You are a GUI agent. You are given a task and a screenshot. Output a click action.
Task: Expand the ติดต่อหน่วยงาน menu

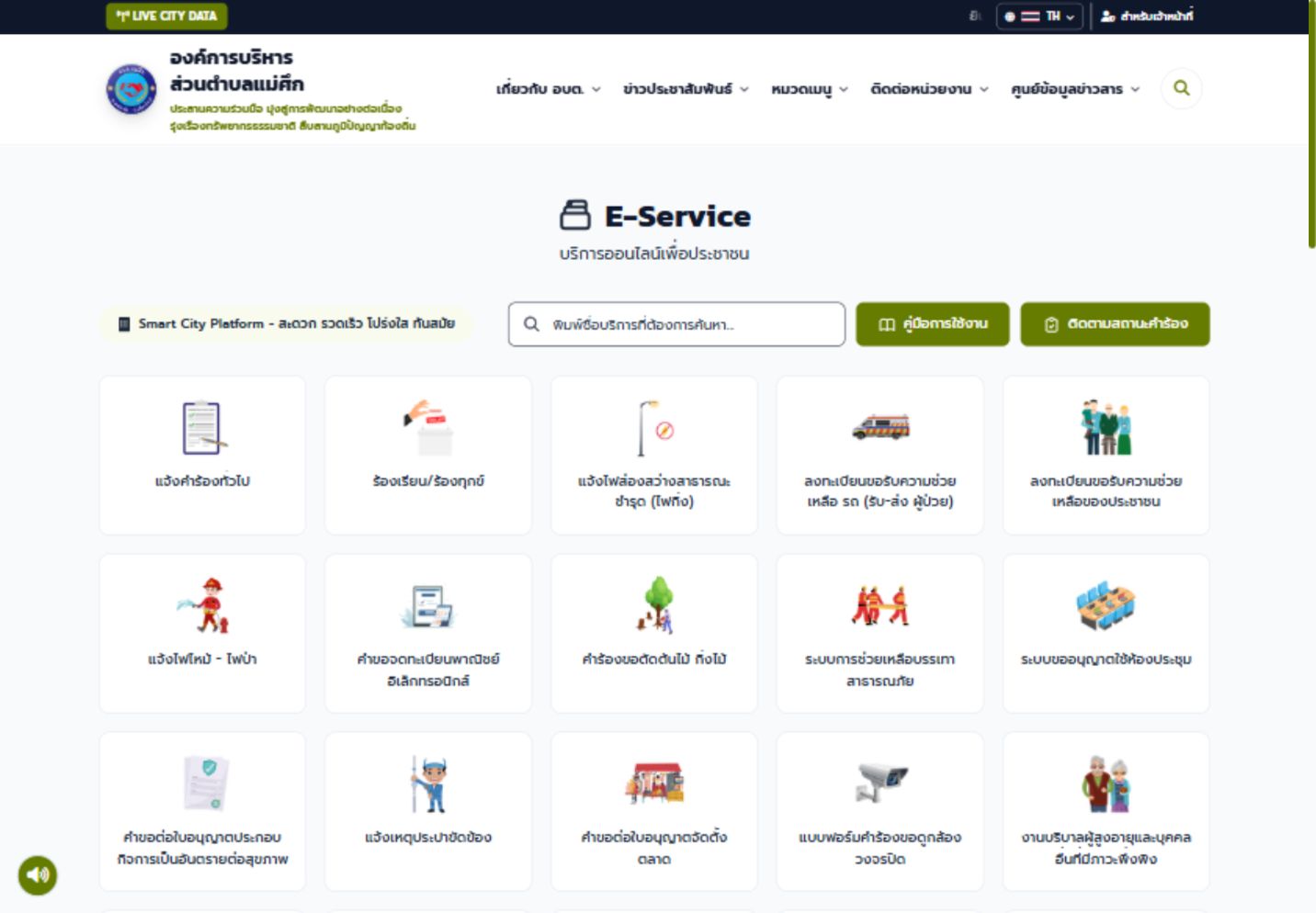point(929,89)
